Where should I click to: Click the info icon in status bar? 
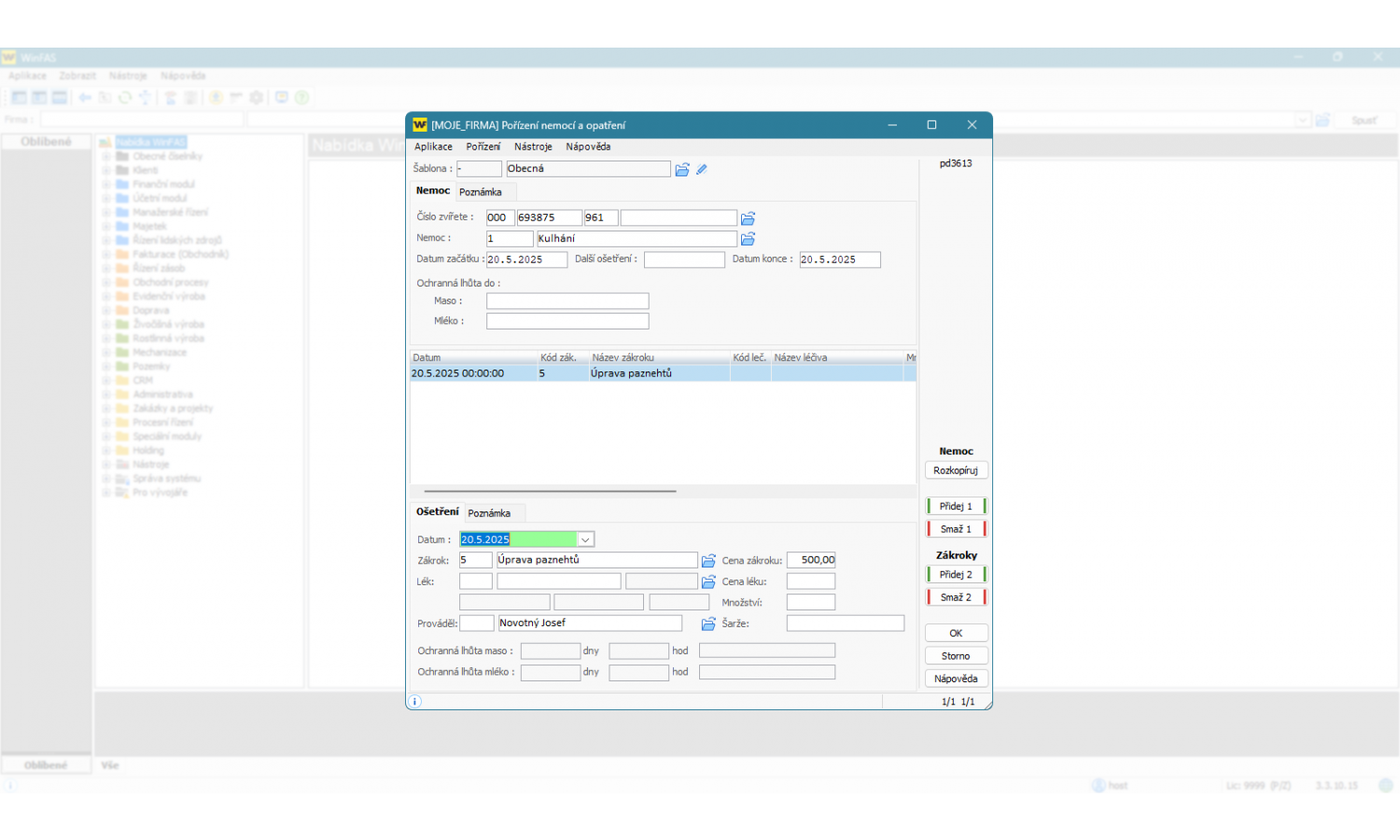tap(415, 702)
